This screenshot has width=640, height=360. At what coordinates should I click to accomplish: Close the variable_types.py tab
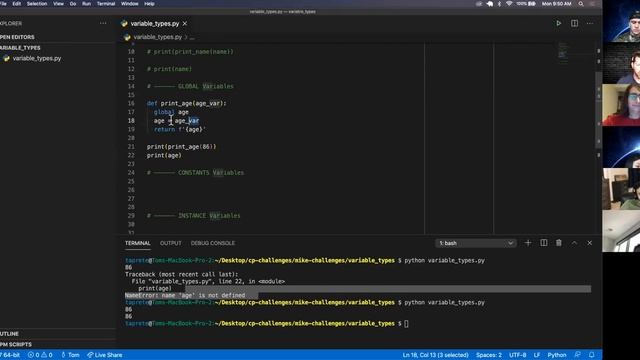(185, 24)
